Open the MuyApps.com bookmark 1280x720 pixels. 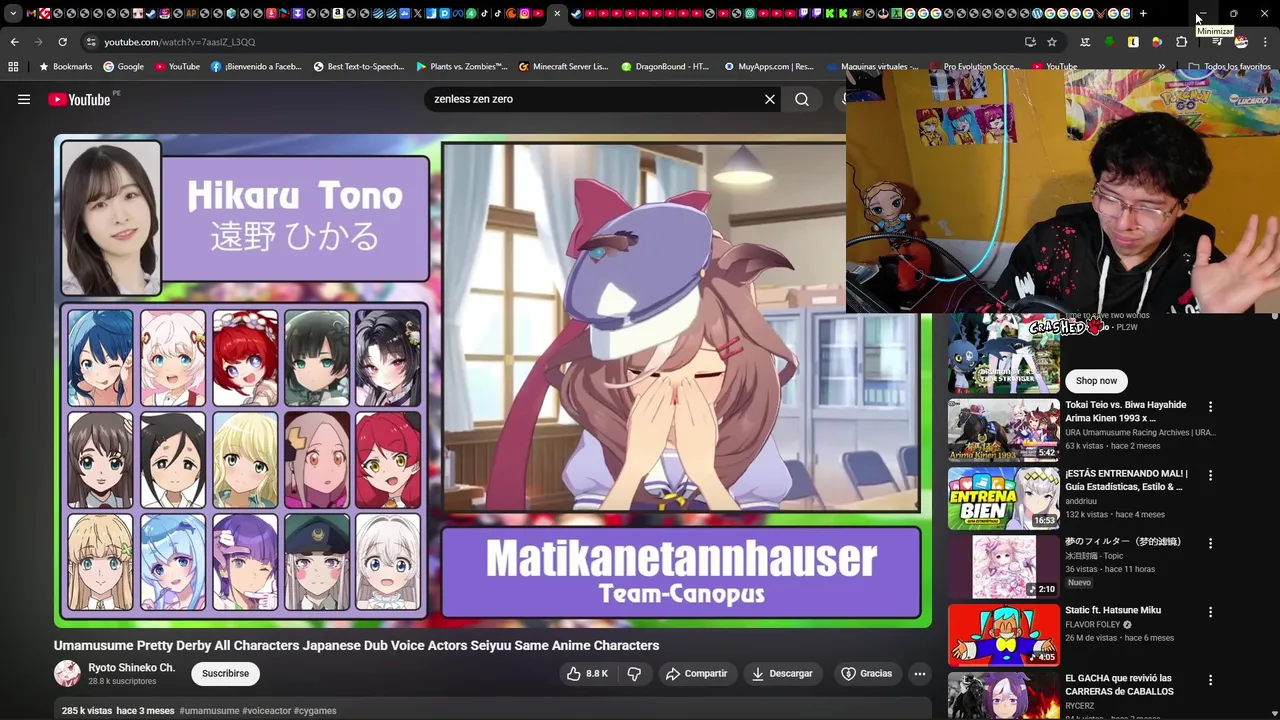click(x=769, y=67)
